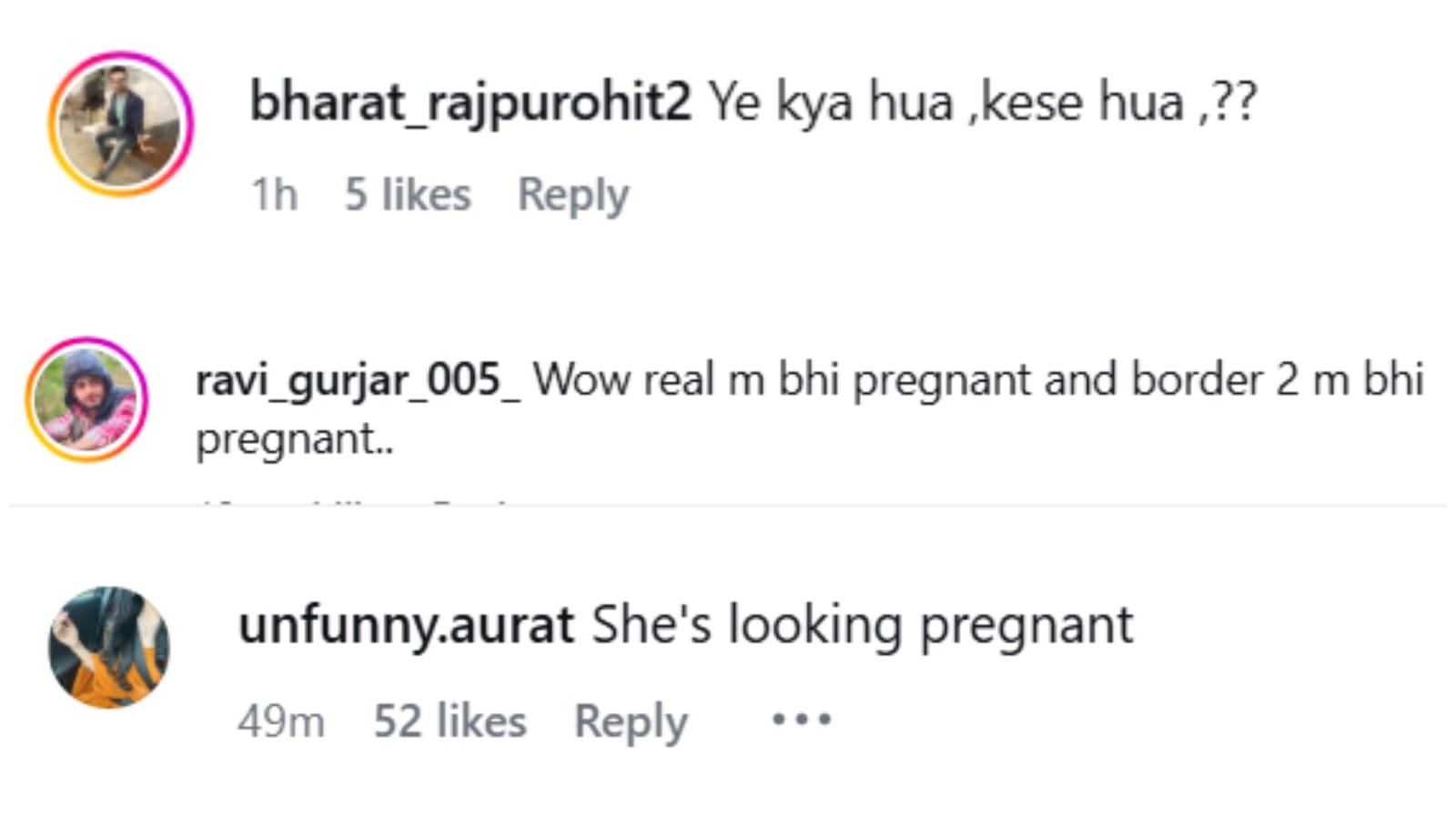The width and height of the screenshot is (1456, 816).
Task: Open bharat_rajpurohit2's profile picture
Action: pyautogui.click(x=120, y=125)
